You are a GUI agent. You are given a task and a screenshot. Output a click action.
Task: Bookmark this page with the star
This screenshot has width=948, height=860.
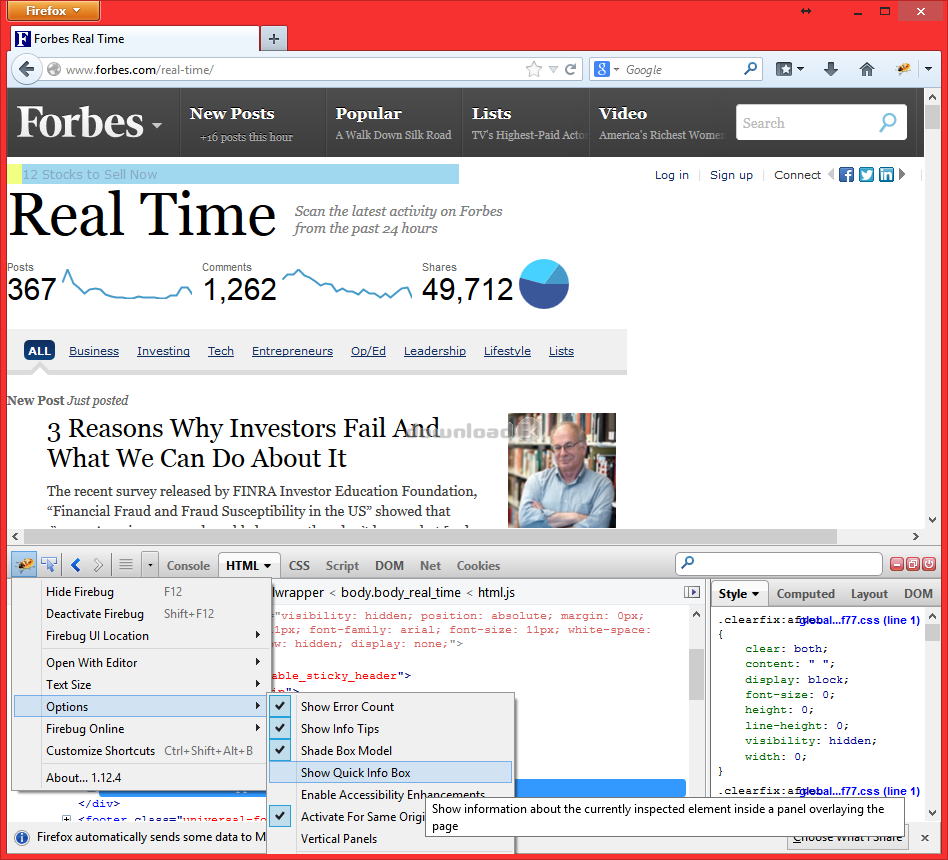click(534, 69)
